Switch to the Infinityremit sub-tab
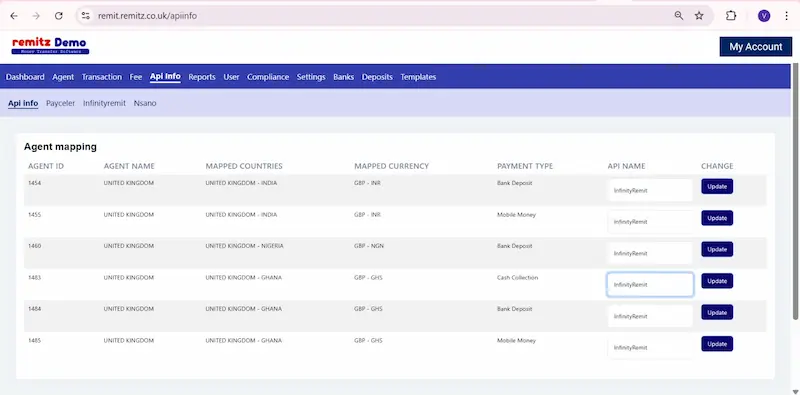 click(x=104, y=103)
